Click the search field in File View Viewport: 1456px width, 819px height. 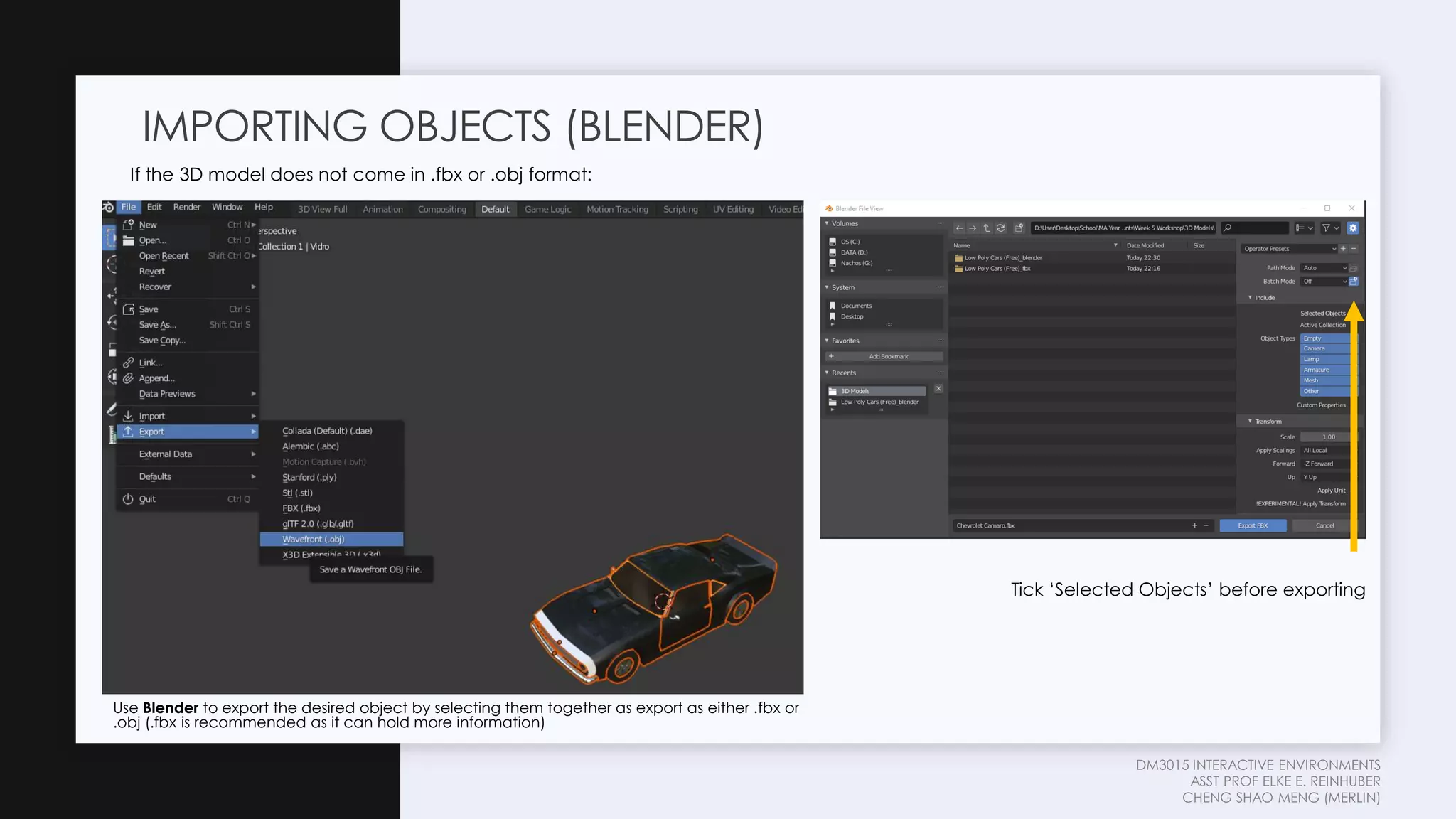click(x=1255, y=228)
